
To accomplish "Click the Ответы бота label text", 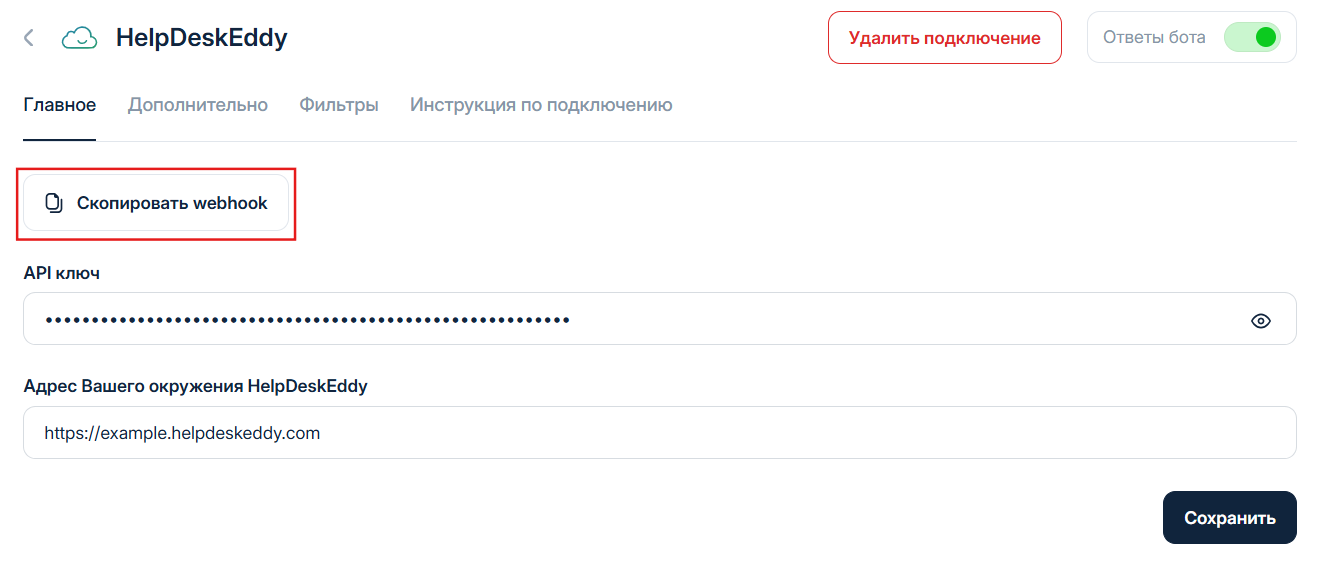I will tap(1154, 38).
